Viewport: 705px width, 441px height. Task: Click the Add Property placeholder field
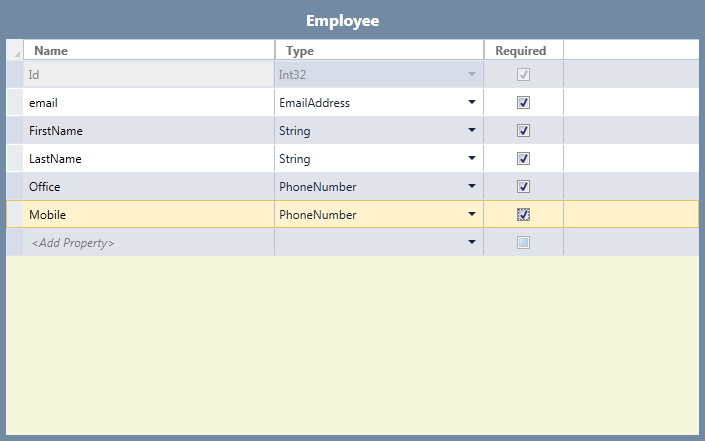pos(148,243)
